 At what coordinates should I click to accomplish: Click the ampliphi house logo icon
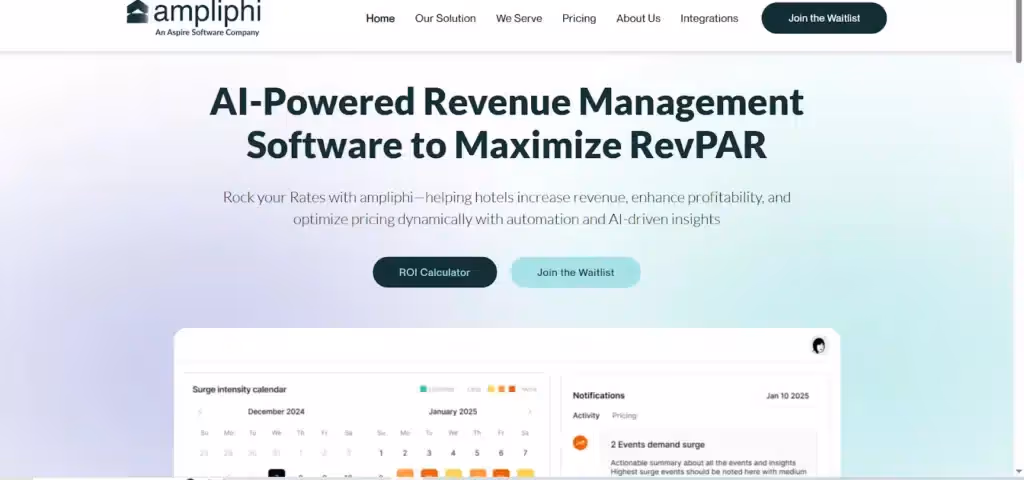[x=137, y=12]
